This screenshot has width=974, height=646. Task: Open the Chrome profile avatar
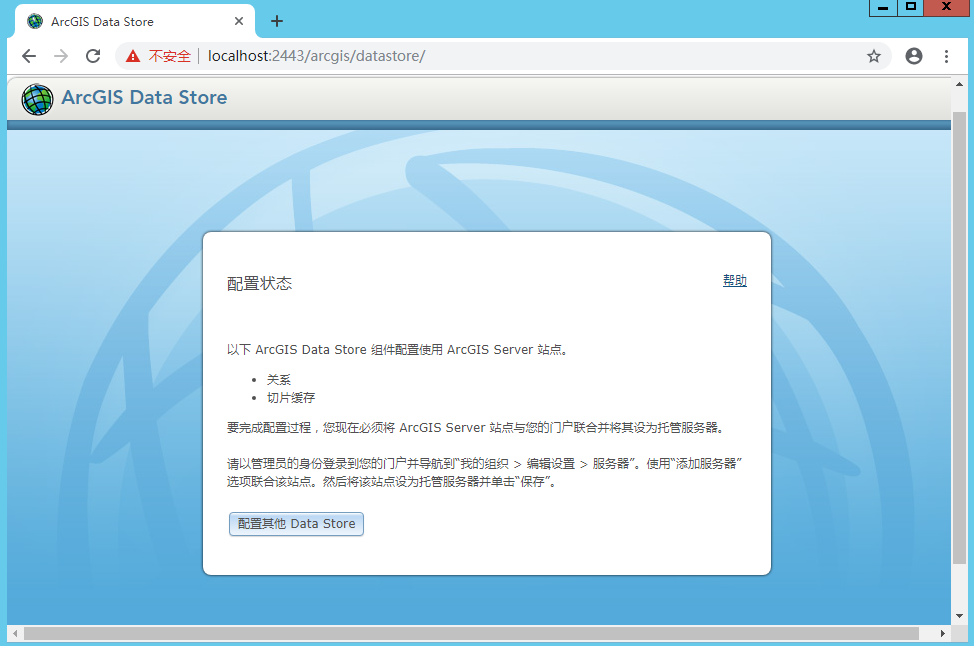[x=914, y=56]
